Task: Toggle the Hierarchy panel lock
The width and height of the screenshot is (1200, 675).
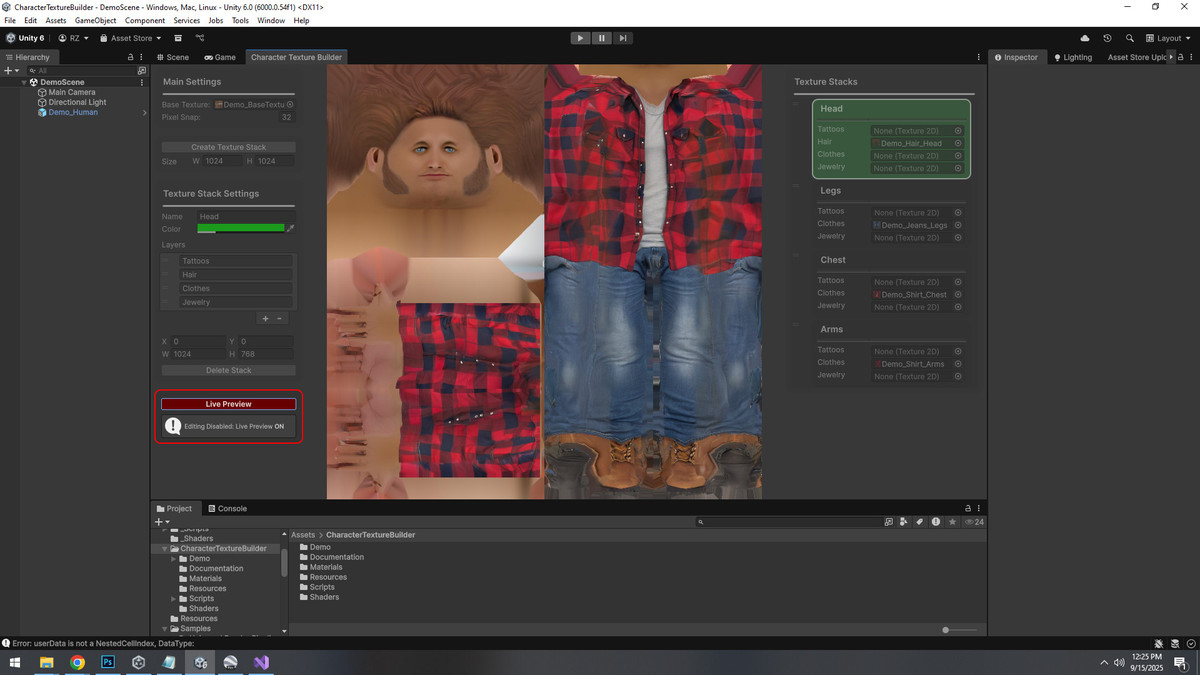Action: [x=130, y=57]
